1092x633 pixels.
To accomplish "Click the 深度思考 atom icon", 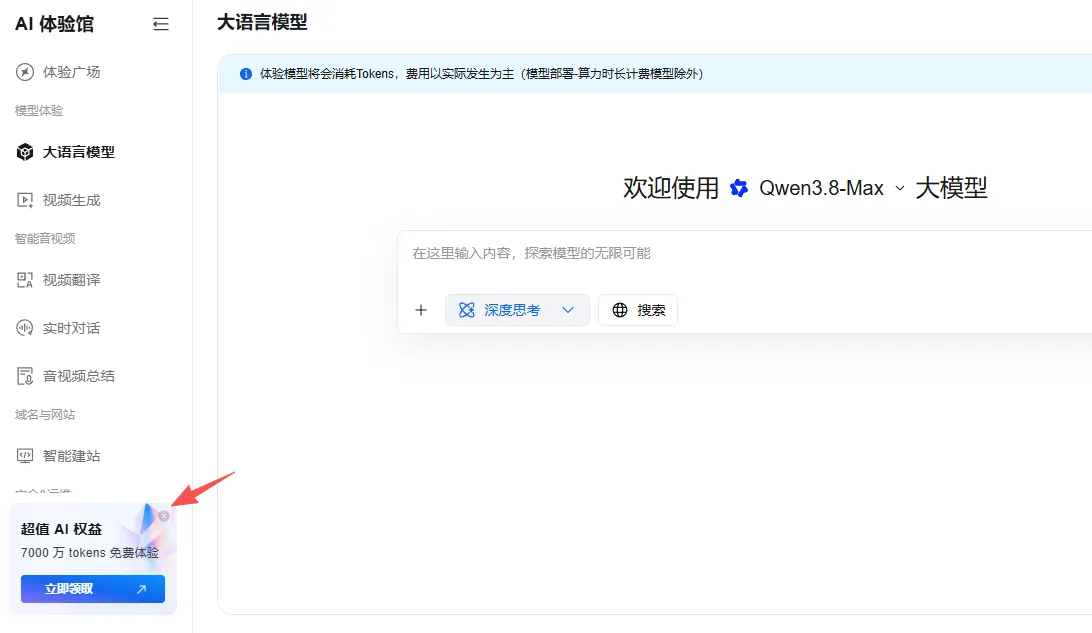I will coord(467,310).
